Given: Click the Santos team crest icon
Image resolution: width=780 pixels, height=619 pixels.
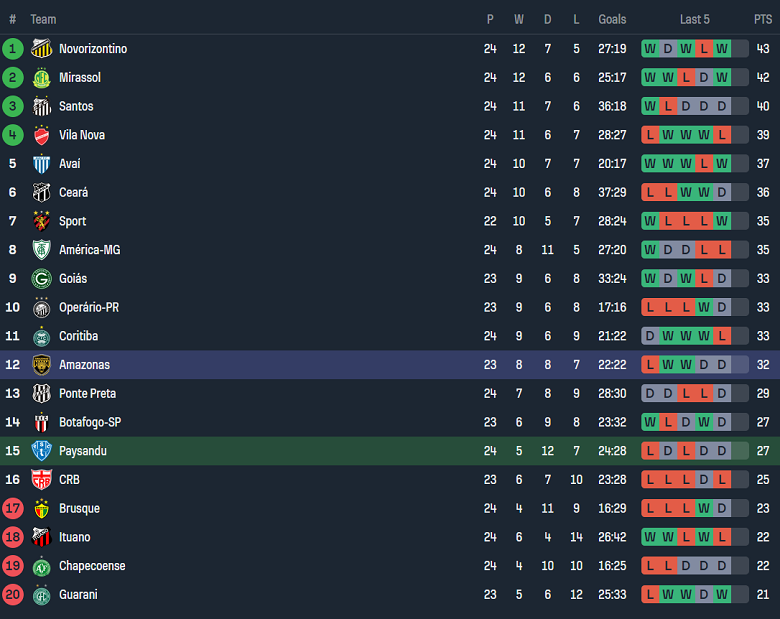Looking at the screenshot, I should [x=41, y=106].
